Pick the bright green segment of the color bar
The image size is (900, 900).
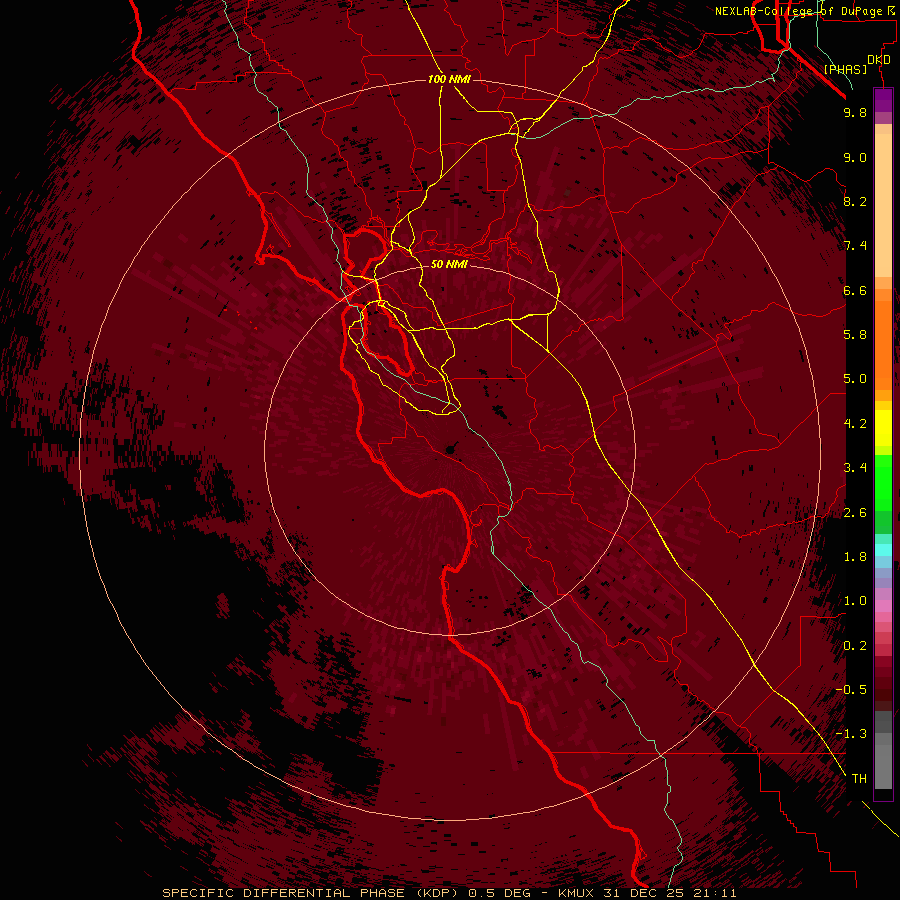(883, 483)
